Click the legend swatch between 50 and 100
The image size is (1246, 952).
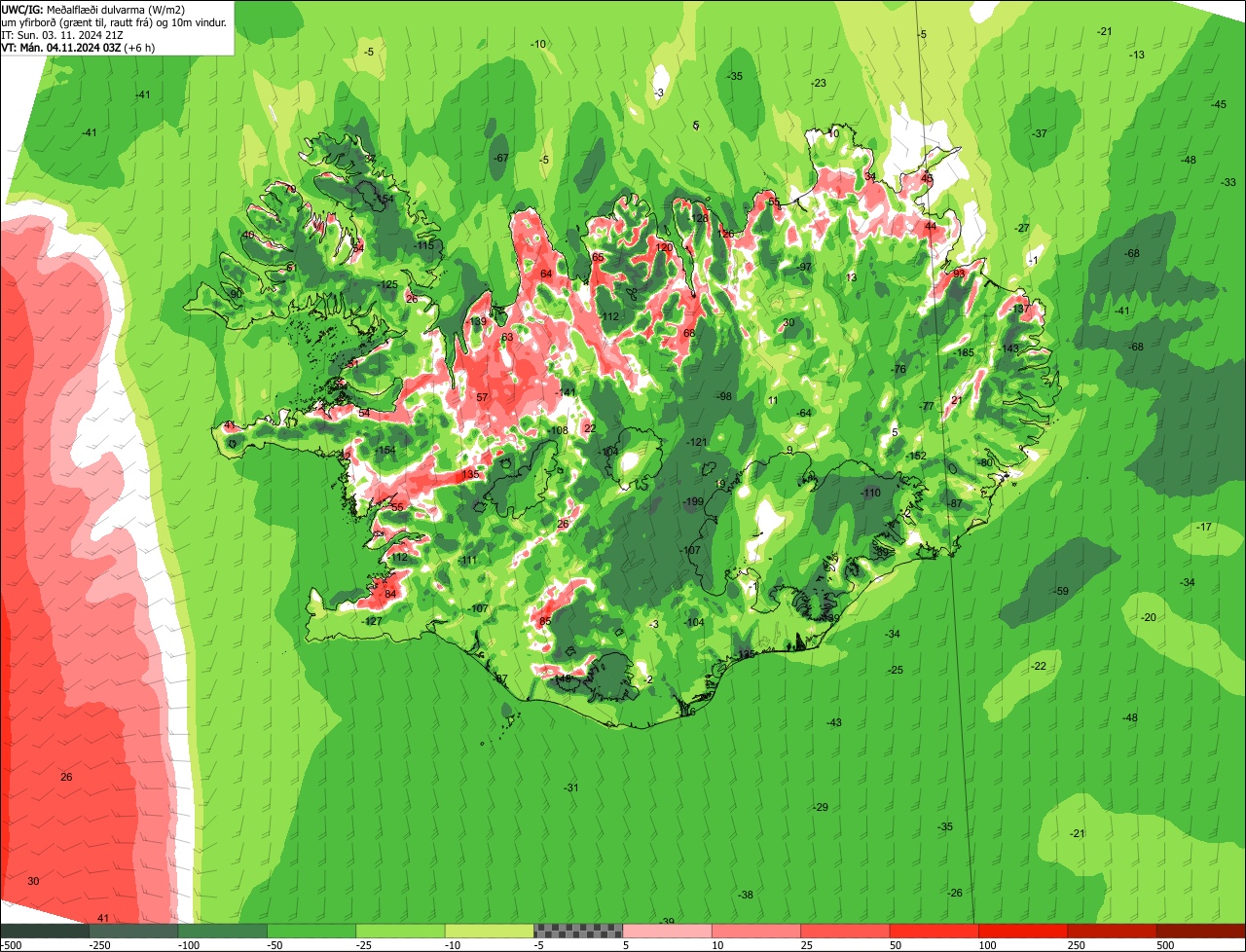934,931
